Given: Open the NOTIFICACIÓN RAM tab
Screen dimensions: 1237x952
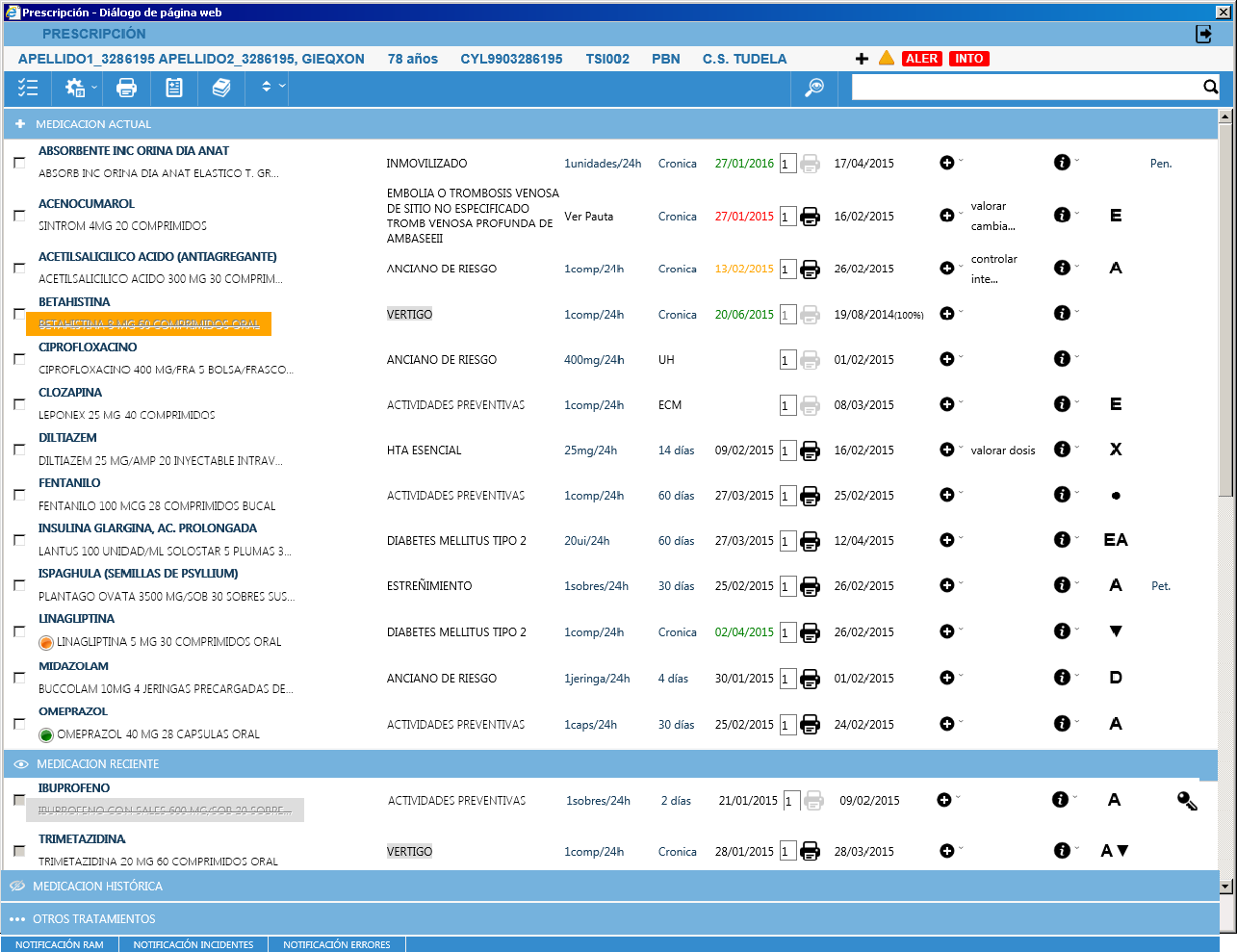Looking at the screenshot, I should [60, 944].
